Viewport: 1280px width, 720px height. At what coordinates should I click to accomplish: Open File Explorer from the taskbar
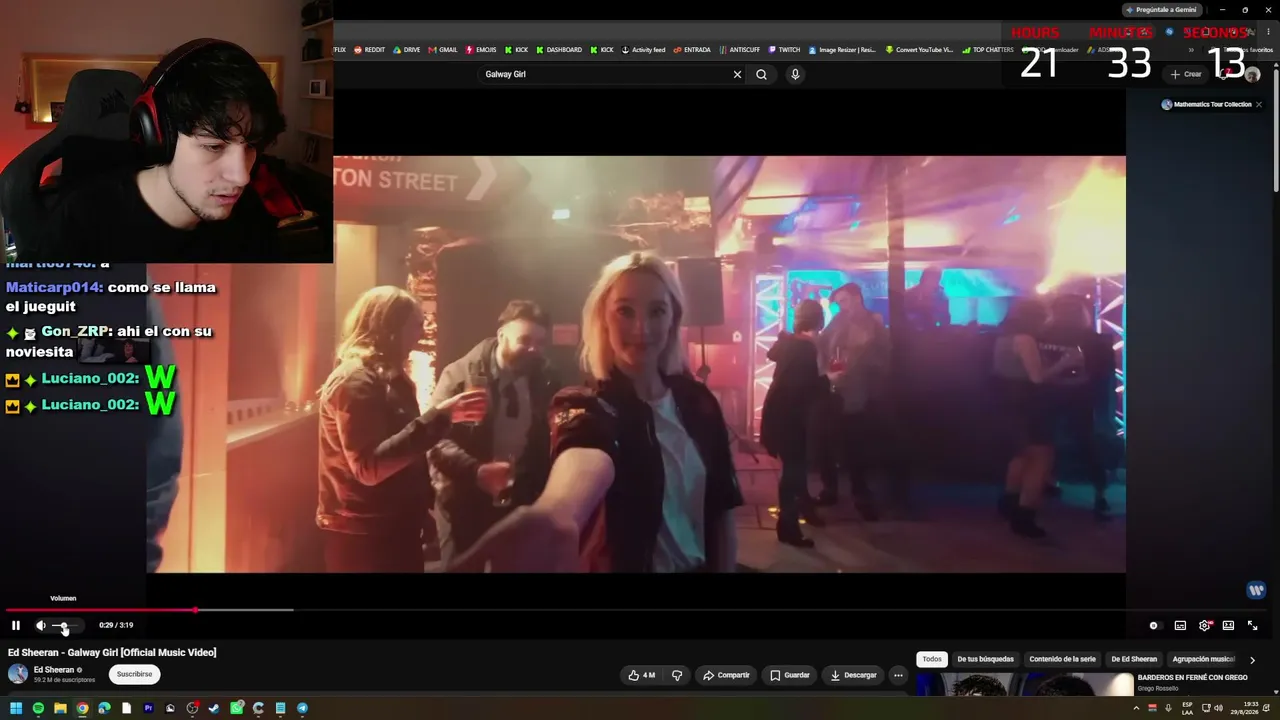60,709
